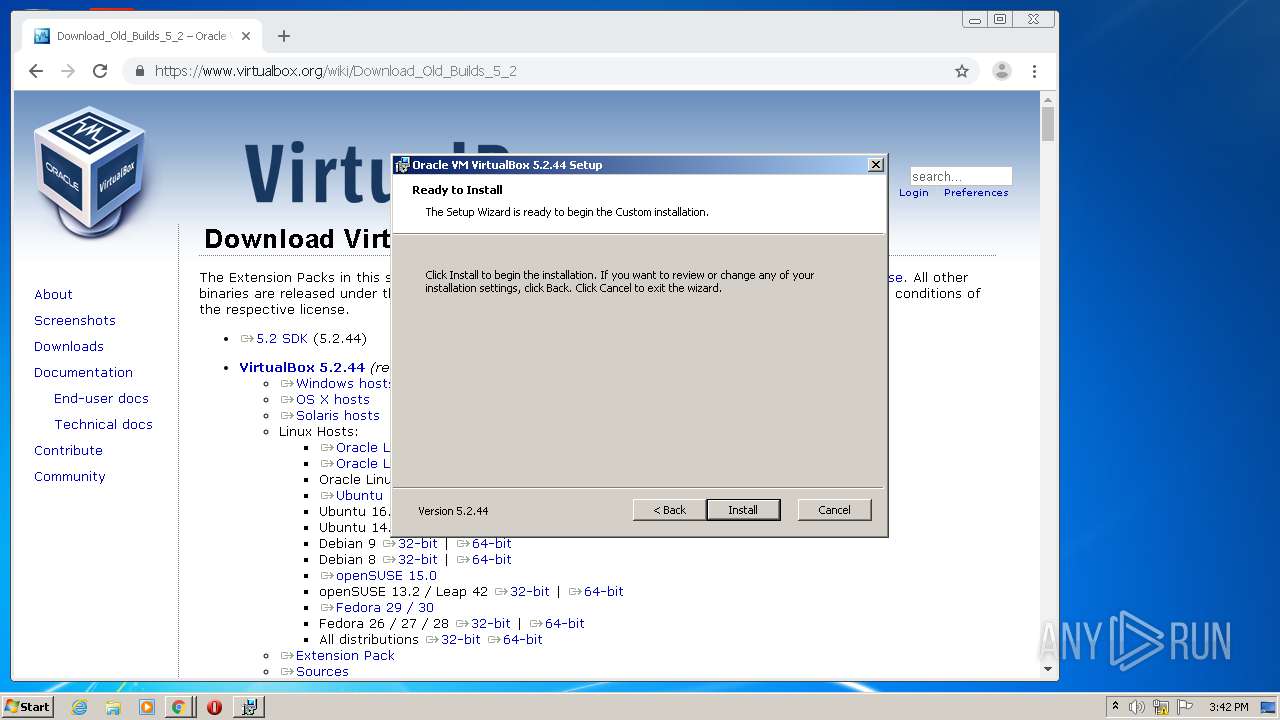Switch to Chrome via taskbar icon
The height and width of the screenshot is (720, 1280).
(178, 707)
